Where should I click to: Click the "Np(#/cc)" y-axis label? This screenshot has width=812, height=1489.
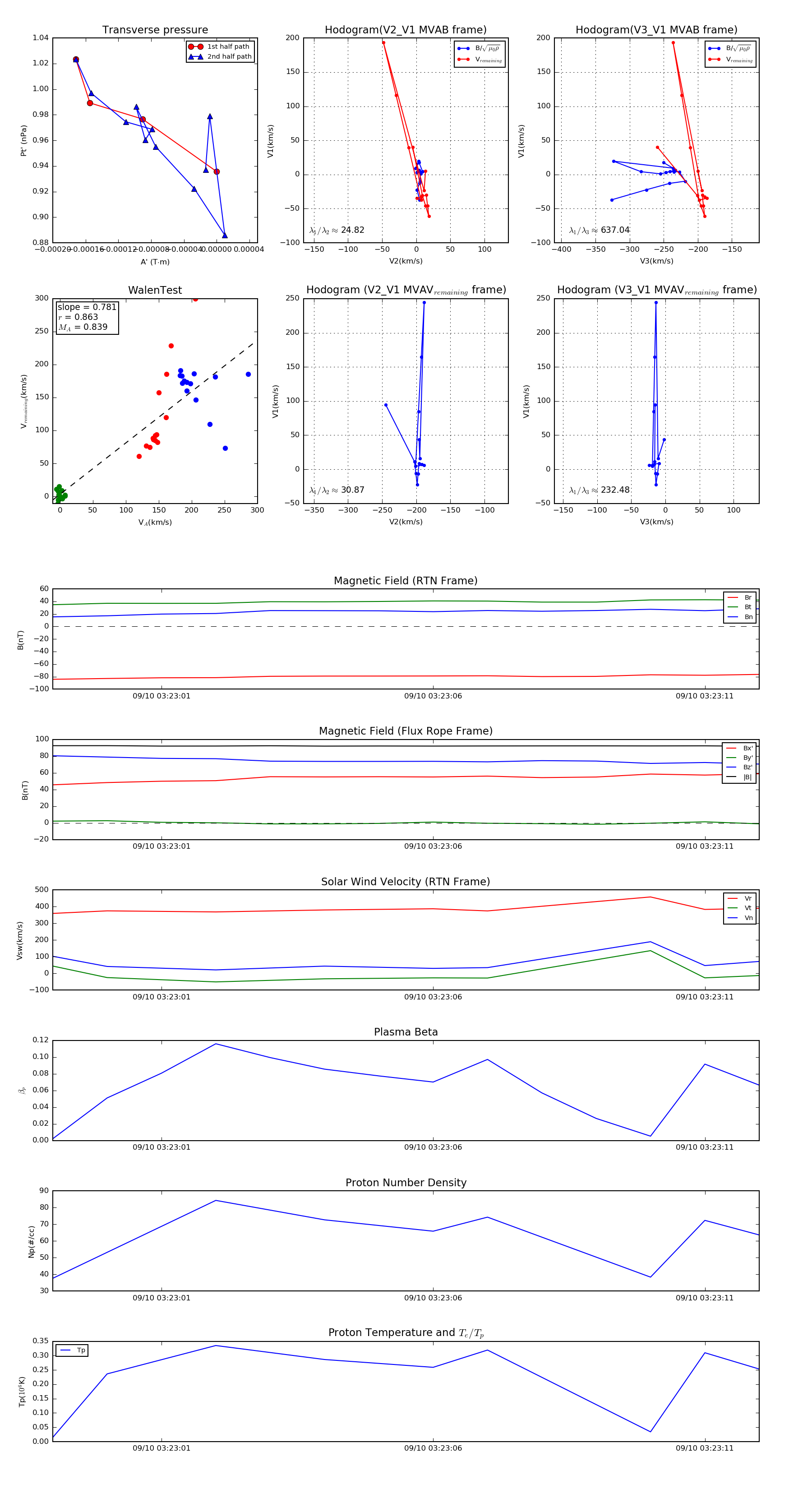click(31, 1241)
